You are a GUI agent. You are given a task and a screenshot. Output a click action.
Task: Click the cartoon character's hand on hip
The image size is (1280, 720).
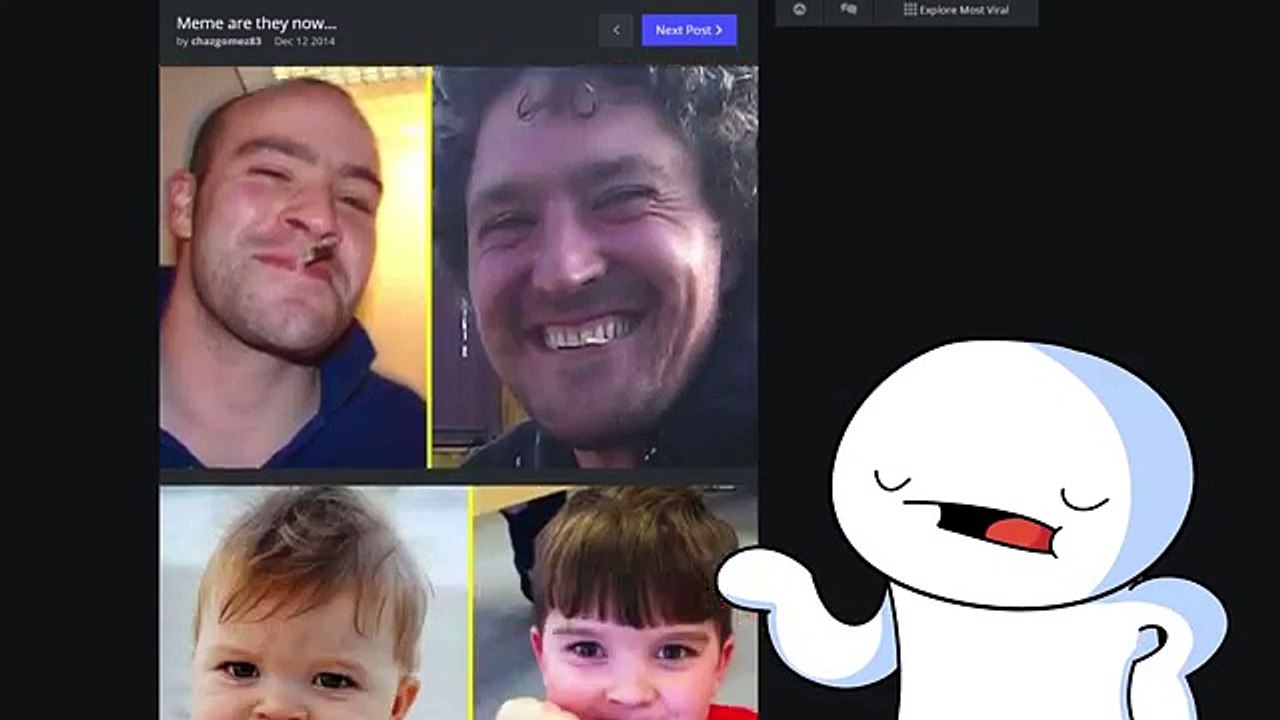[x=1158, y=650]
